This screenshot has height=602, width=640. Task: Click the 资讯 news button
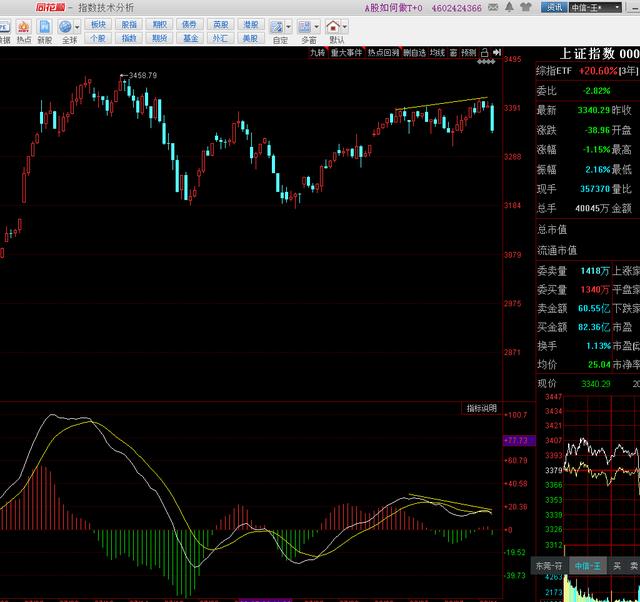[x=553, y=8]
